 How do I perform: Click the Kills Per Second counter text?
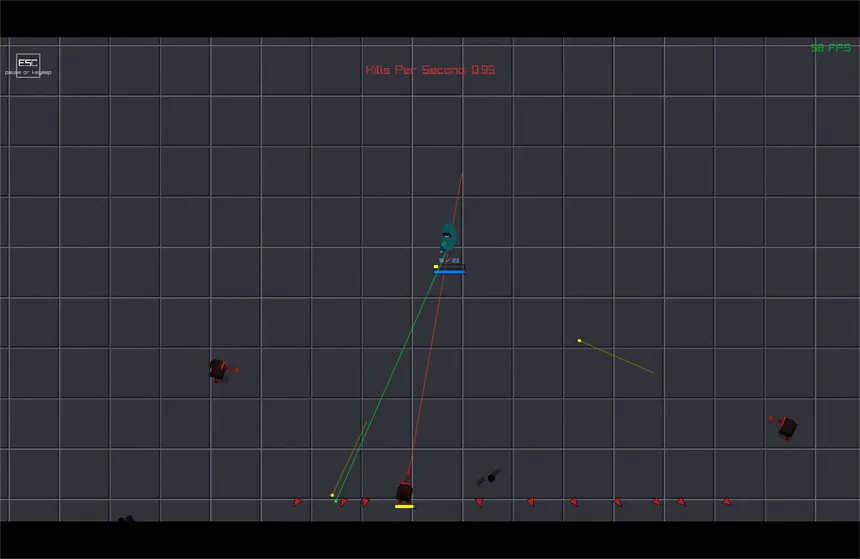pyautogui.click(x=430, y=70)
